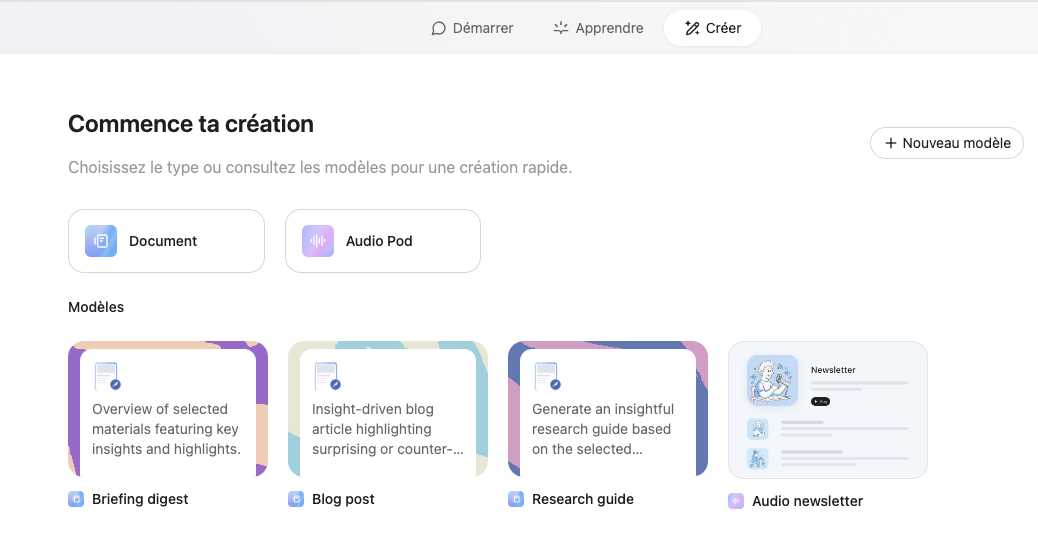Click the small icon beside Briefing digest label
Image resolution: width=1038 pixels, height=536 pixels.
click(76, 499)
